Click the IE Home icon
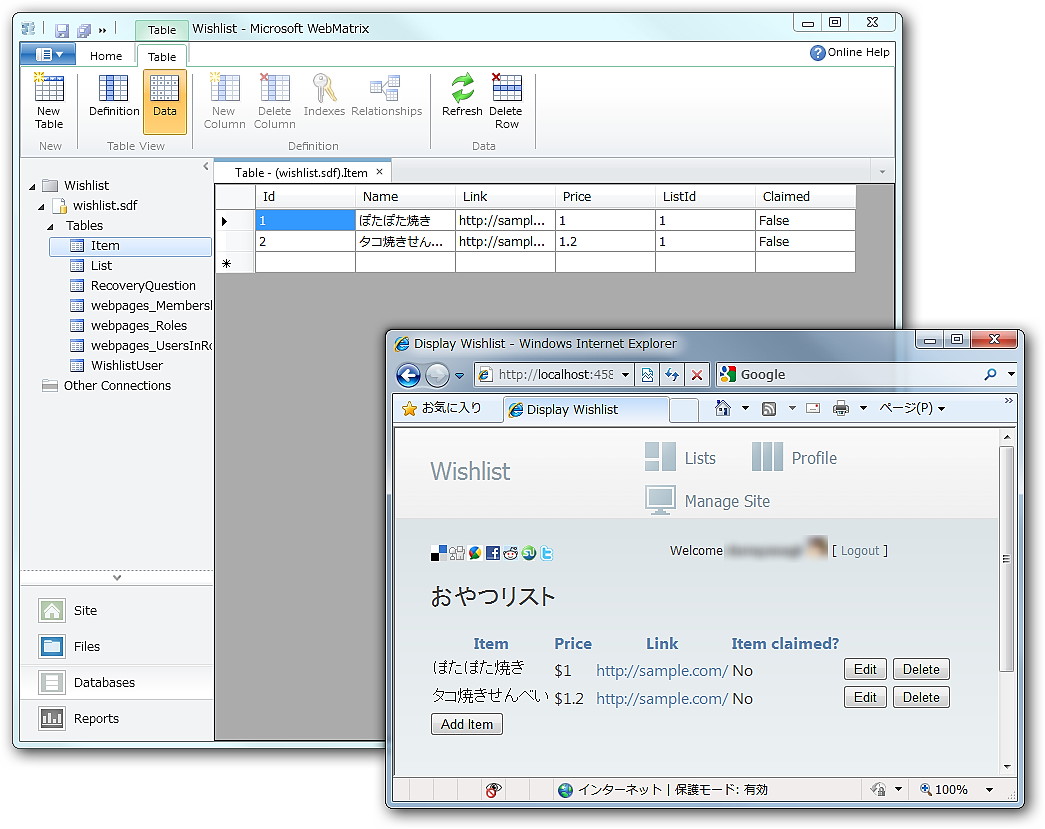This screenshot has height=829, width=1045. pos(722,408)
